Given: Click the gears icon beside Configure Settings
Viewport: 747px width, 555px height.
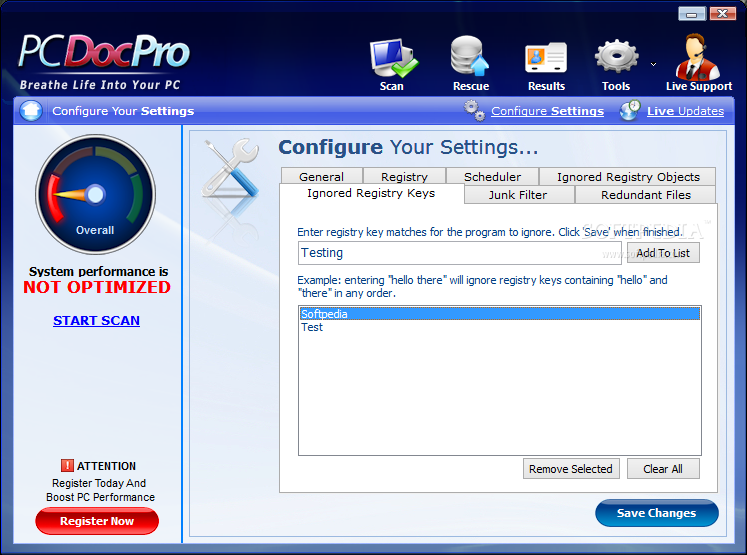Looking at the screenshot, I should point(474,111).
